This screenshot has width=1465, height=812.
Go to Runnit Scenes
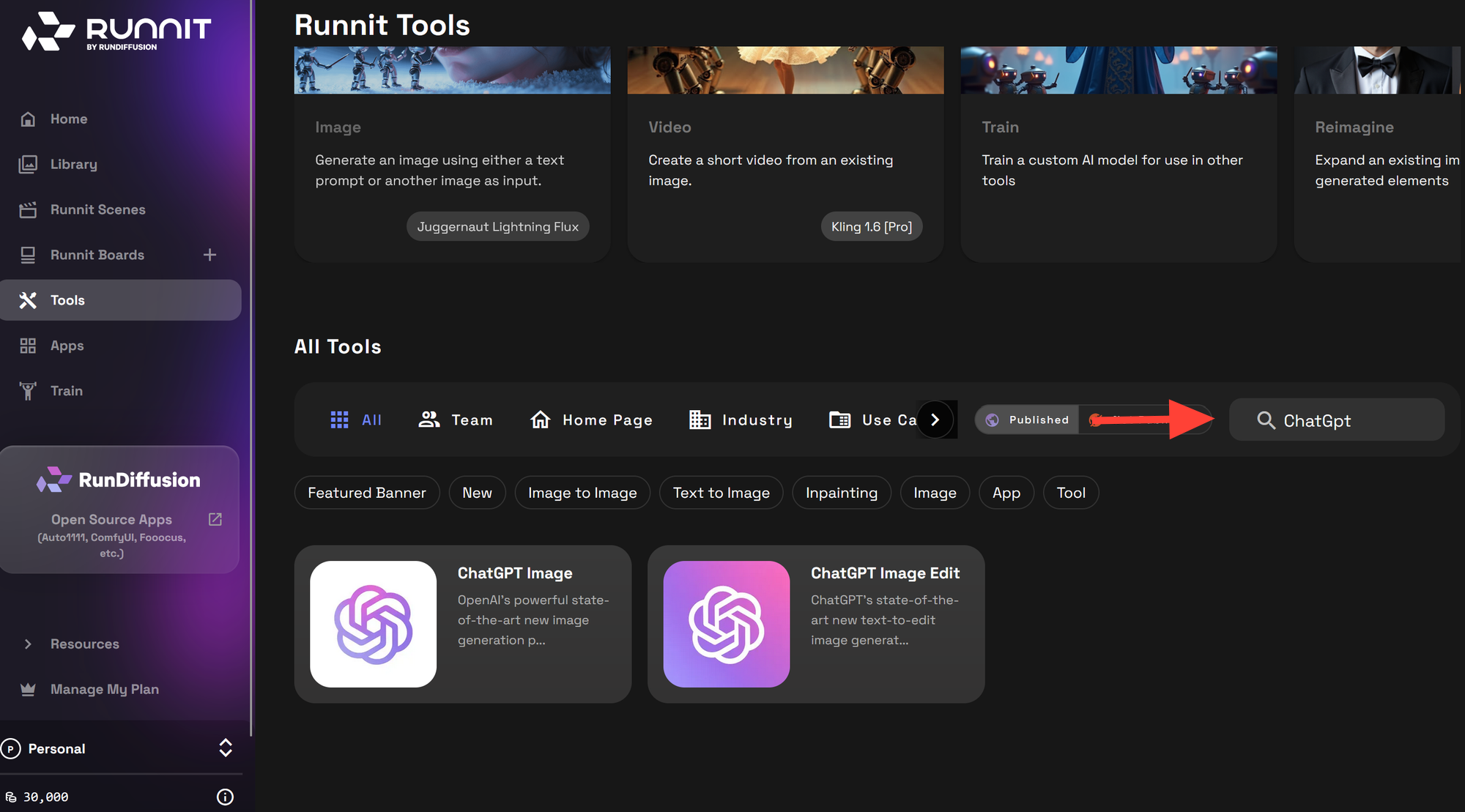(x=97, y=209)
